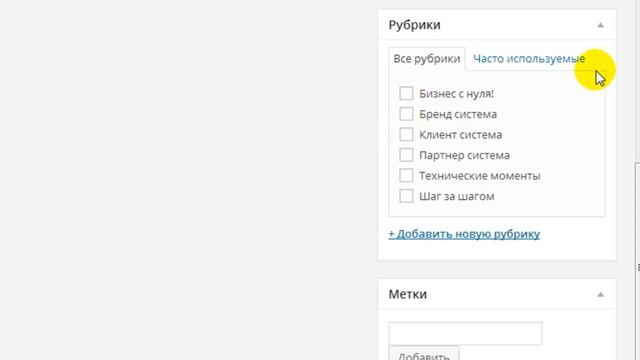Collapse the Метки panel
The height and width of the screenshot is (360, 640).
(600, 295)
